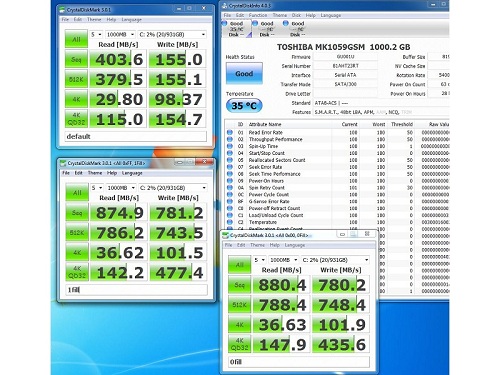Open test count dropdown in default window
This screenshot has width=500, height=375.
tap(96, 34)
